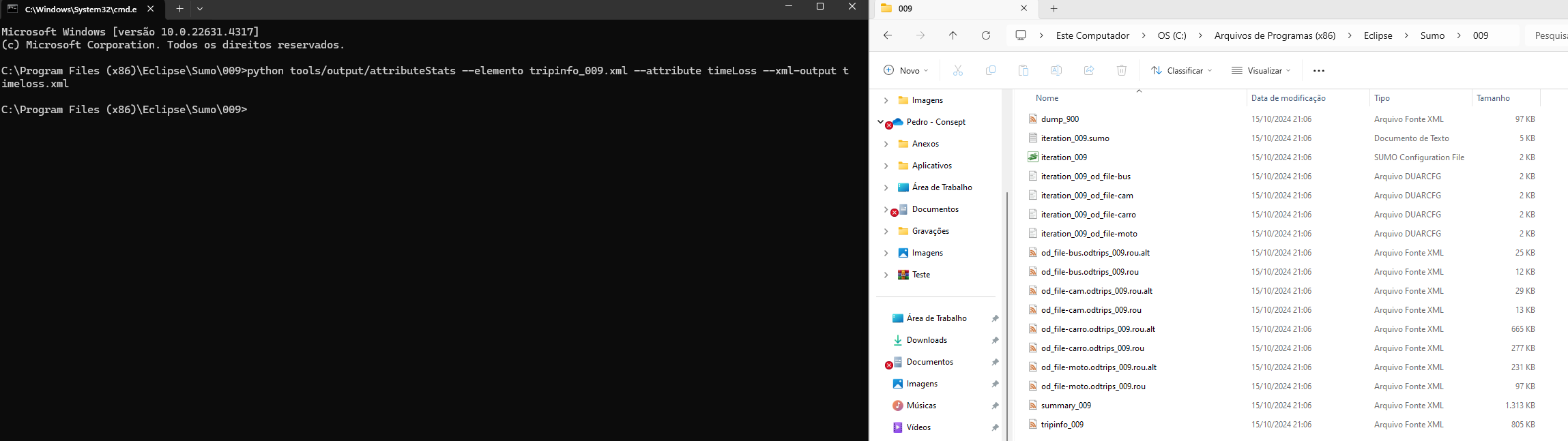Image resolution: width=1568 pixels, height=441 pixels.
Task: Select the Área de Trabalho tree item under Pedro
Action: tap(935, 187)
